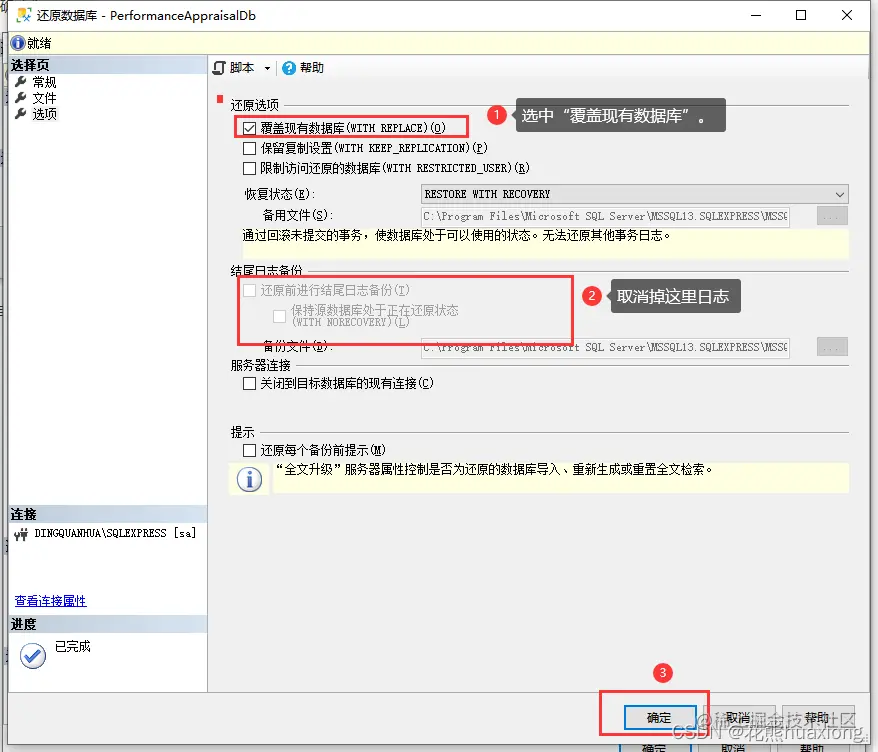The height and width of the screenshot is (752, 878).
Task: Click the browse button next to 备用文件
Action: pos(832,213)
